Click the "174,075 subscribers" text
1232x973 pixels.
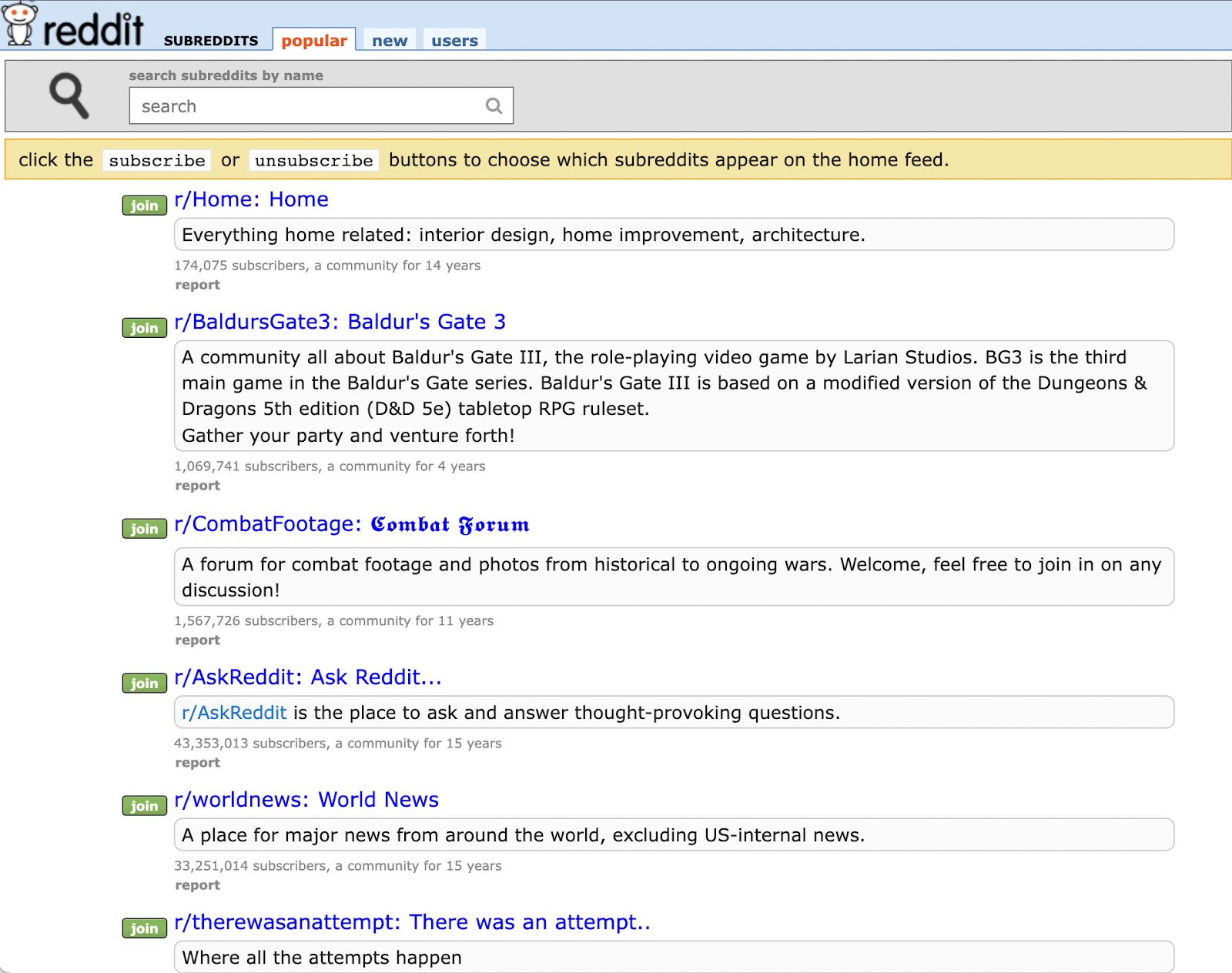click(239, 266)
